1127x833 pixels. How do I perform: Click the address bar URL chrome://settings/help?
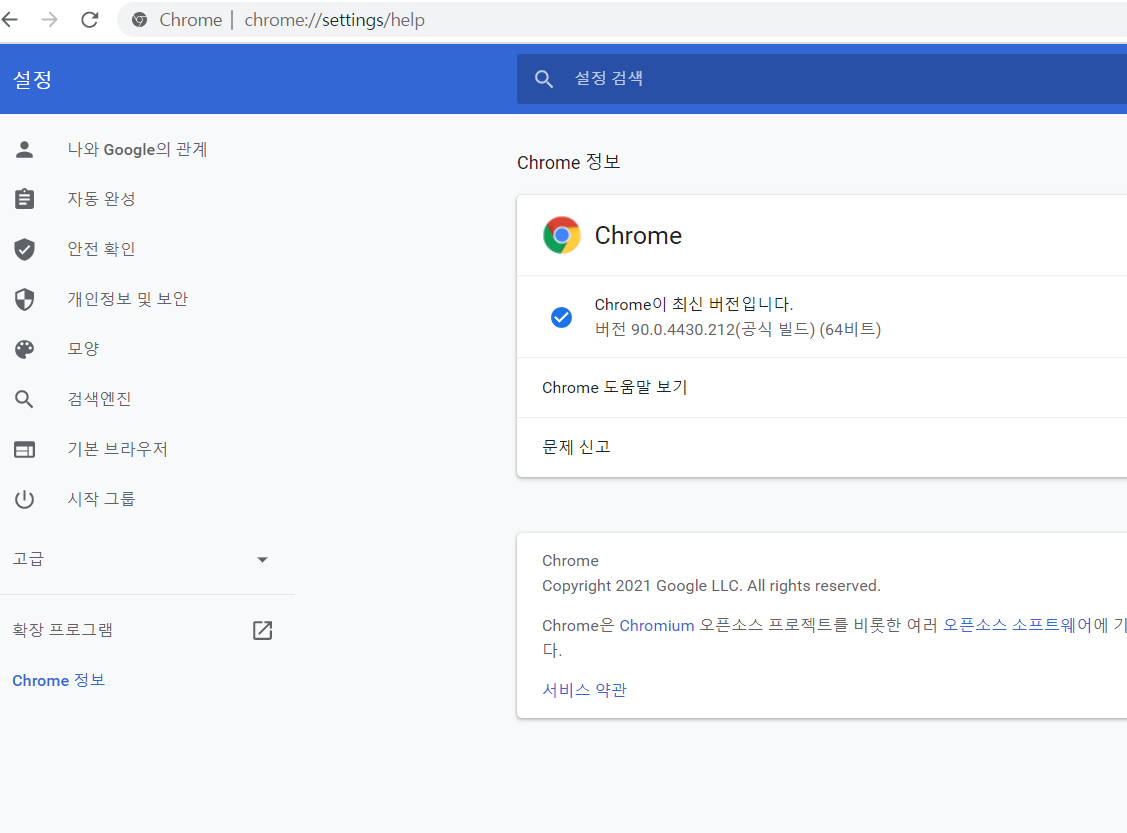334,20
